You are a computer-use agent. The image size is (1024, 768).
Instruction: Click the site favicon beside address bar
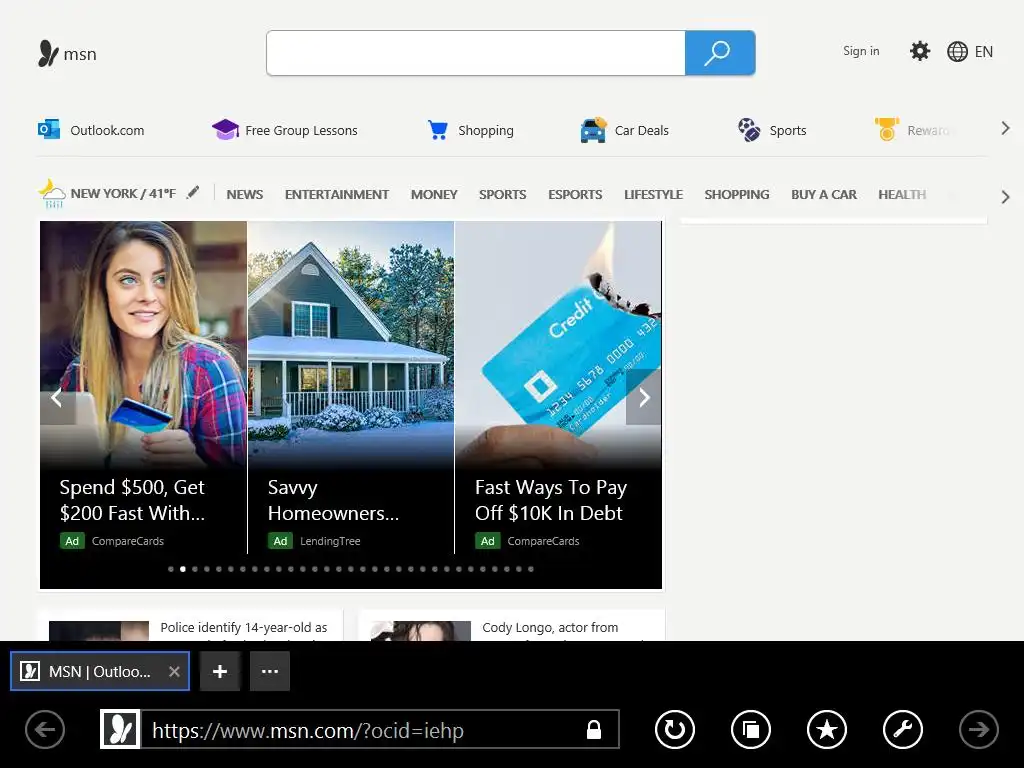click(120, 729)
